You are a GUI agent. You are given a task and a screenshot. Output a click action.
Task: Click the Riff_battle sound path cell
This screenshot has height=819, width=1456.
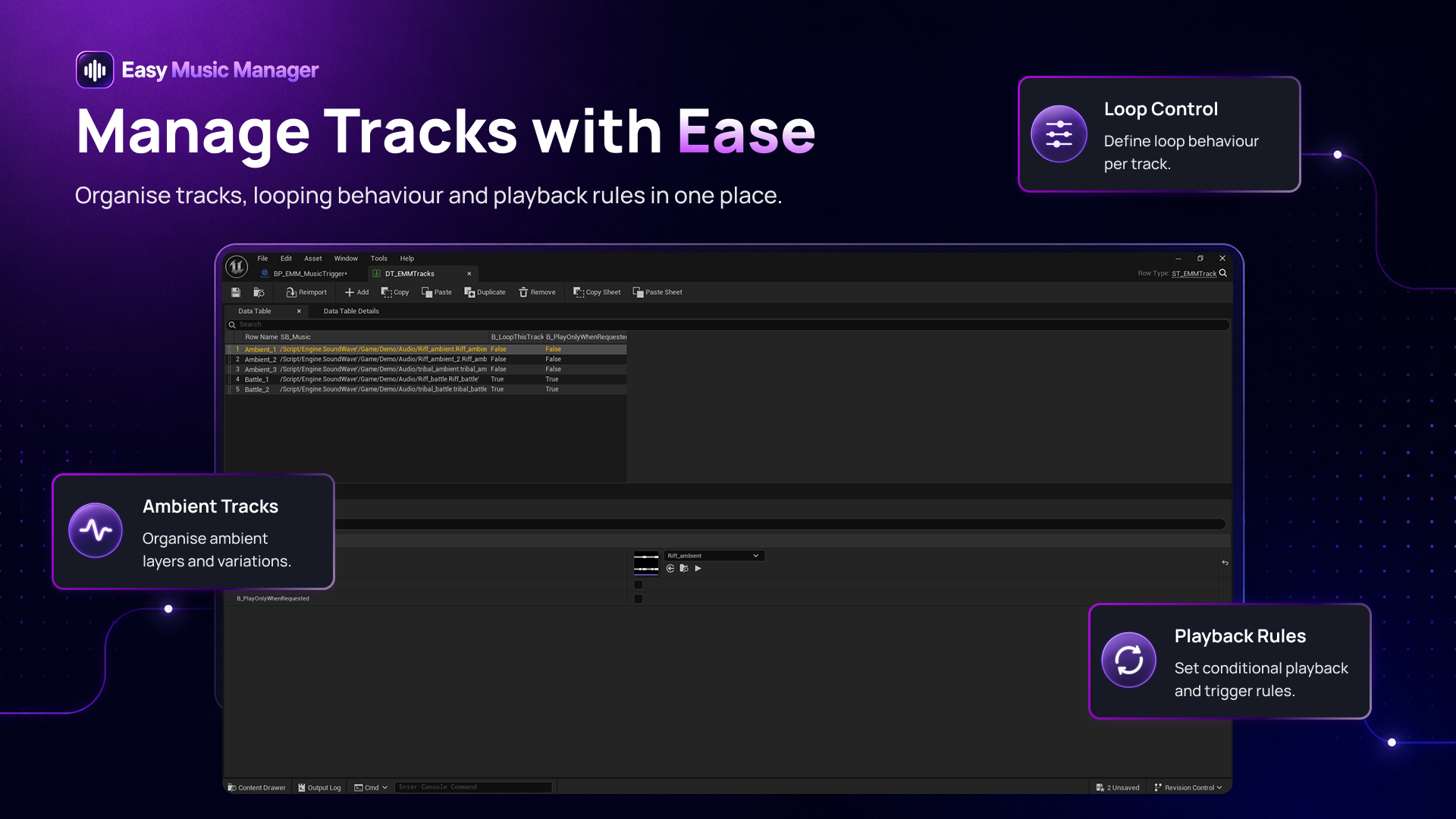(x=380, y=379)
